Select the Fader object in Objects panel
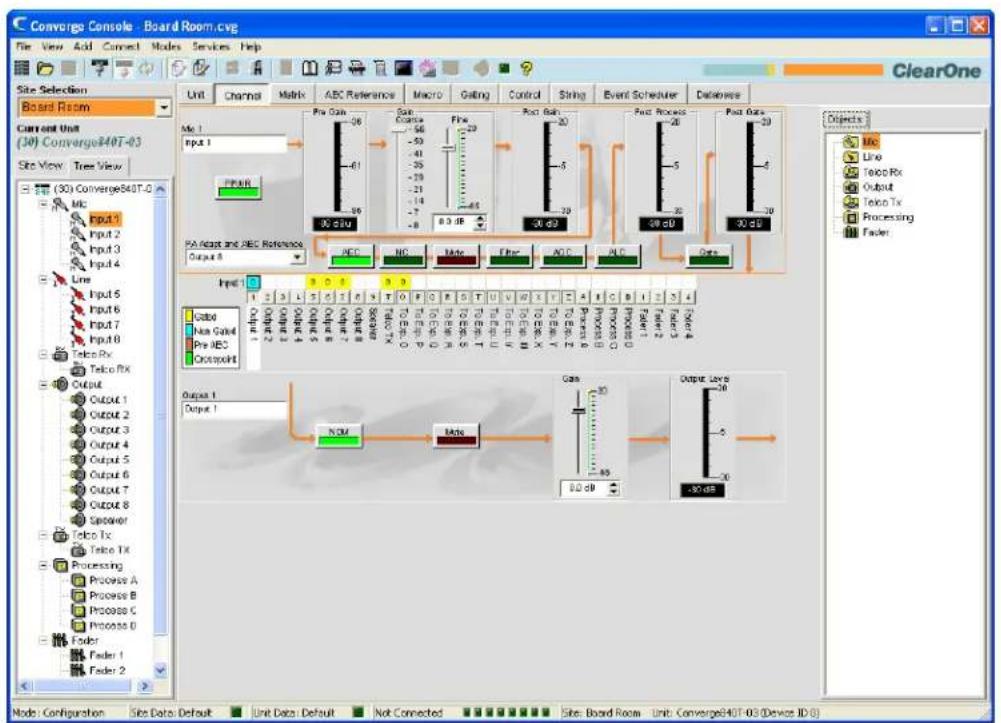Viewport: 1001px width, 723px height. pyautogui.click(x=867, y=232)
